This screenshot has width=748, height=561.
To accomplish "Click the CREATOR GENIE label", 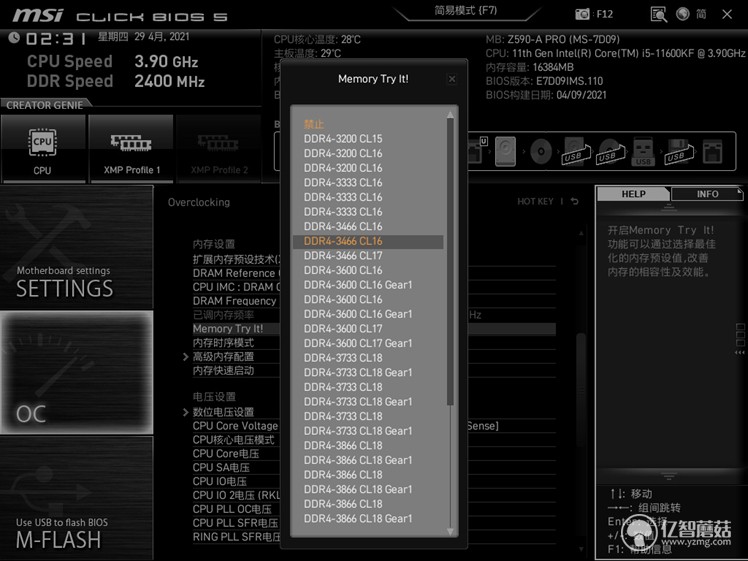I will 44,105.
